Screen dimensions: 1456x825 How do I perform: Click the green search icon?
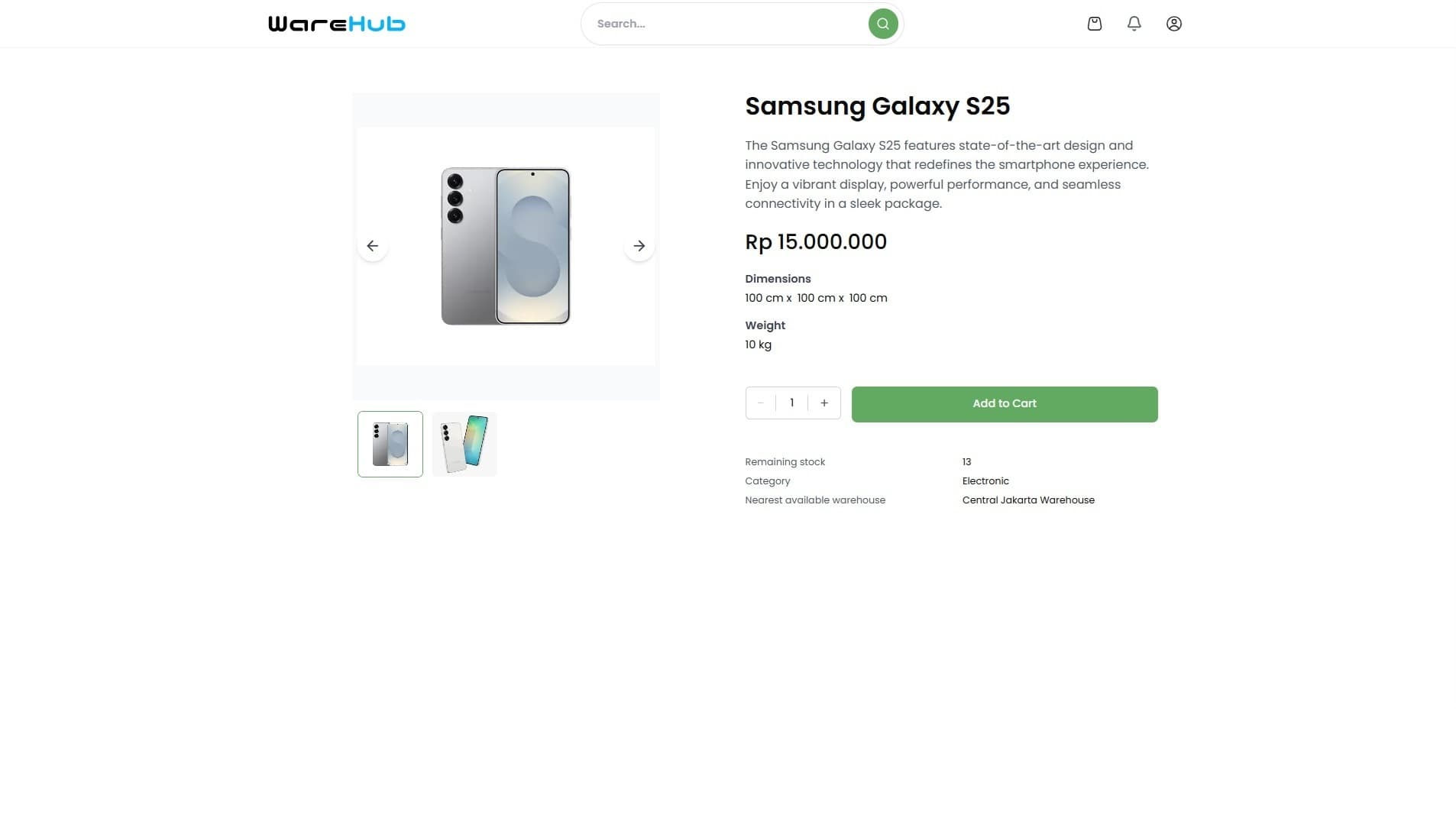click(x=883, y=24)
